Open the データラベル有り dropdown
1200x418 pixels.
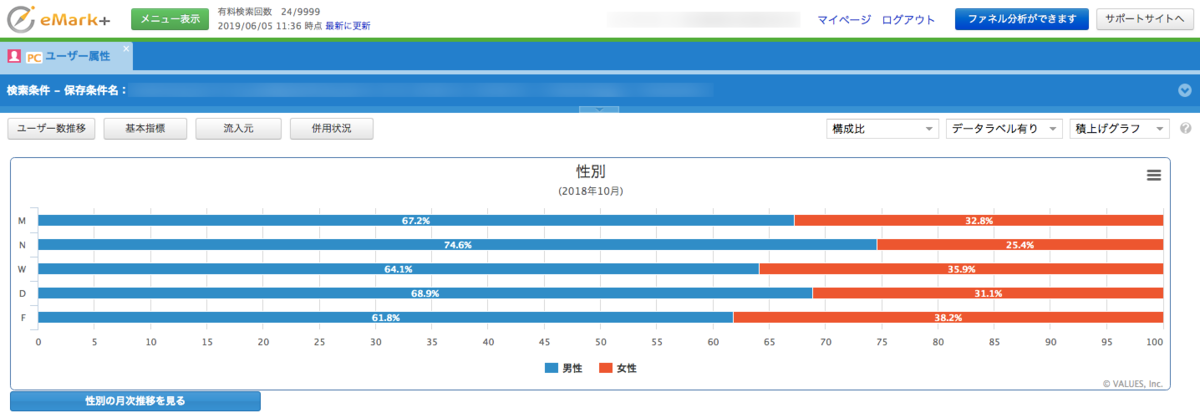[x=1003, y=129]
